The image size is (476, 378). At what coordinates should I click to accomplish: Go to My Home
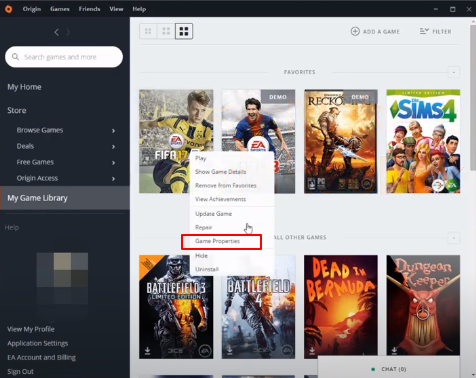point(24,87)
